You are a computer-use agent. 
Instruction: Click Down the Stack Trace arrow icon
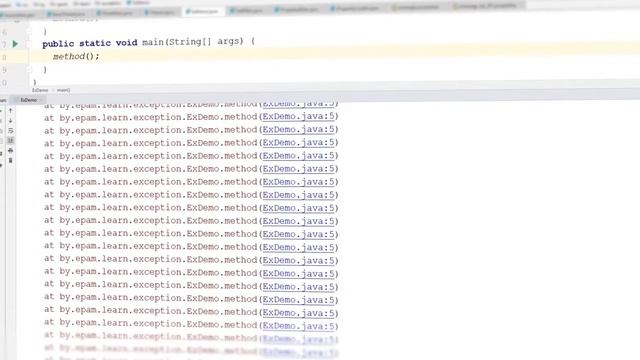tap(11, 120)
